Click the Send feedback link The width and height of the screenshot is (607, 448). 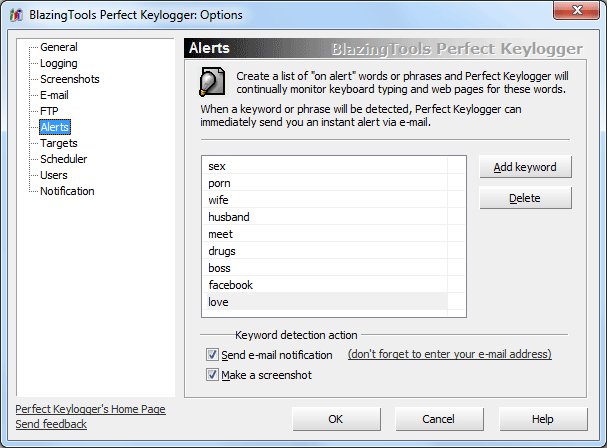click(x=51, y=424)
